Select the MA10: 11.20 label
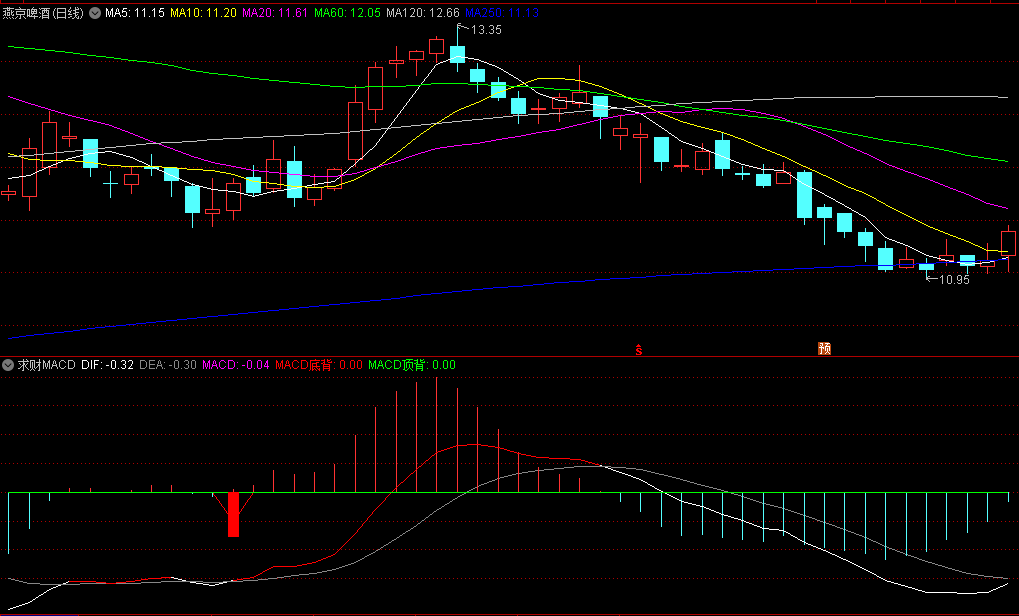The height and width of the screenshot is (616, 1019). pyautogui.click(x=203, y=13)
